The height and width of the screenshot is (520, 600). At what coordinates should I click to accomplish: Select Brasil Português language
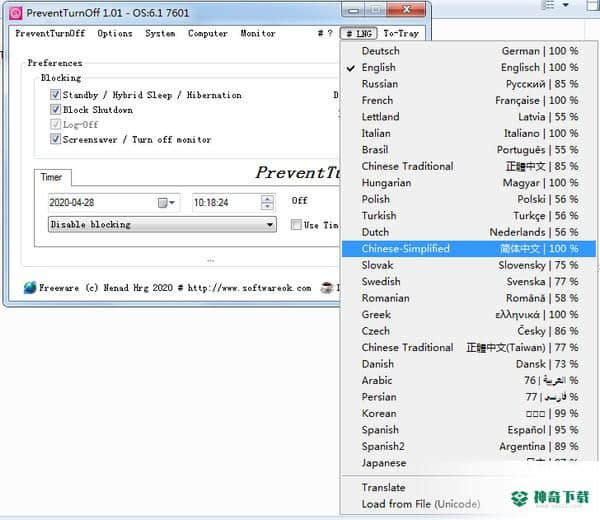pyautogui.click(x=468, y=150)
